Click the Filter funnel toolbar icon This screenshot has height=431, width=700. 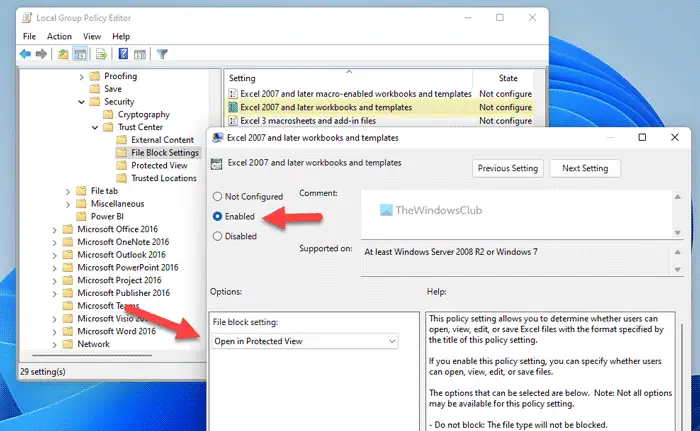click(x=162, y=54)
